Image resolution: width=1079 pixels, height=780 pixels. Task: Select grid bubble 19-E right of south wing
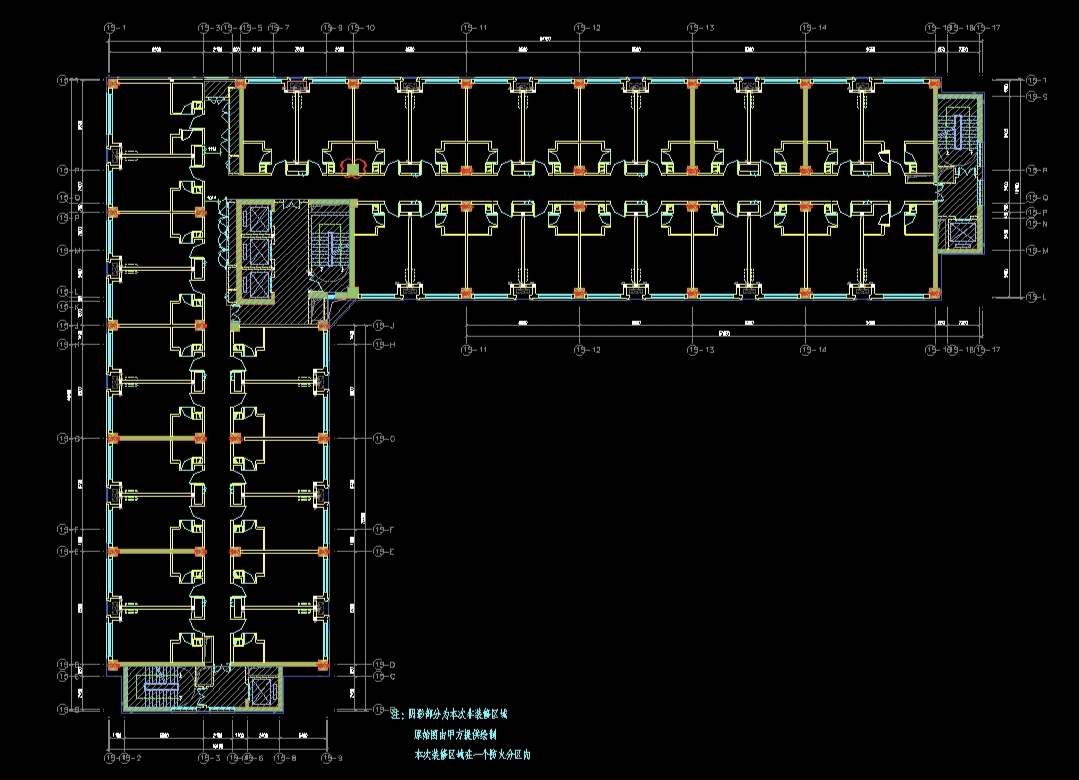click(378, 551)
